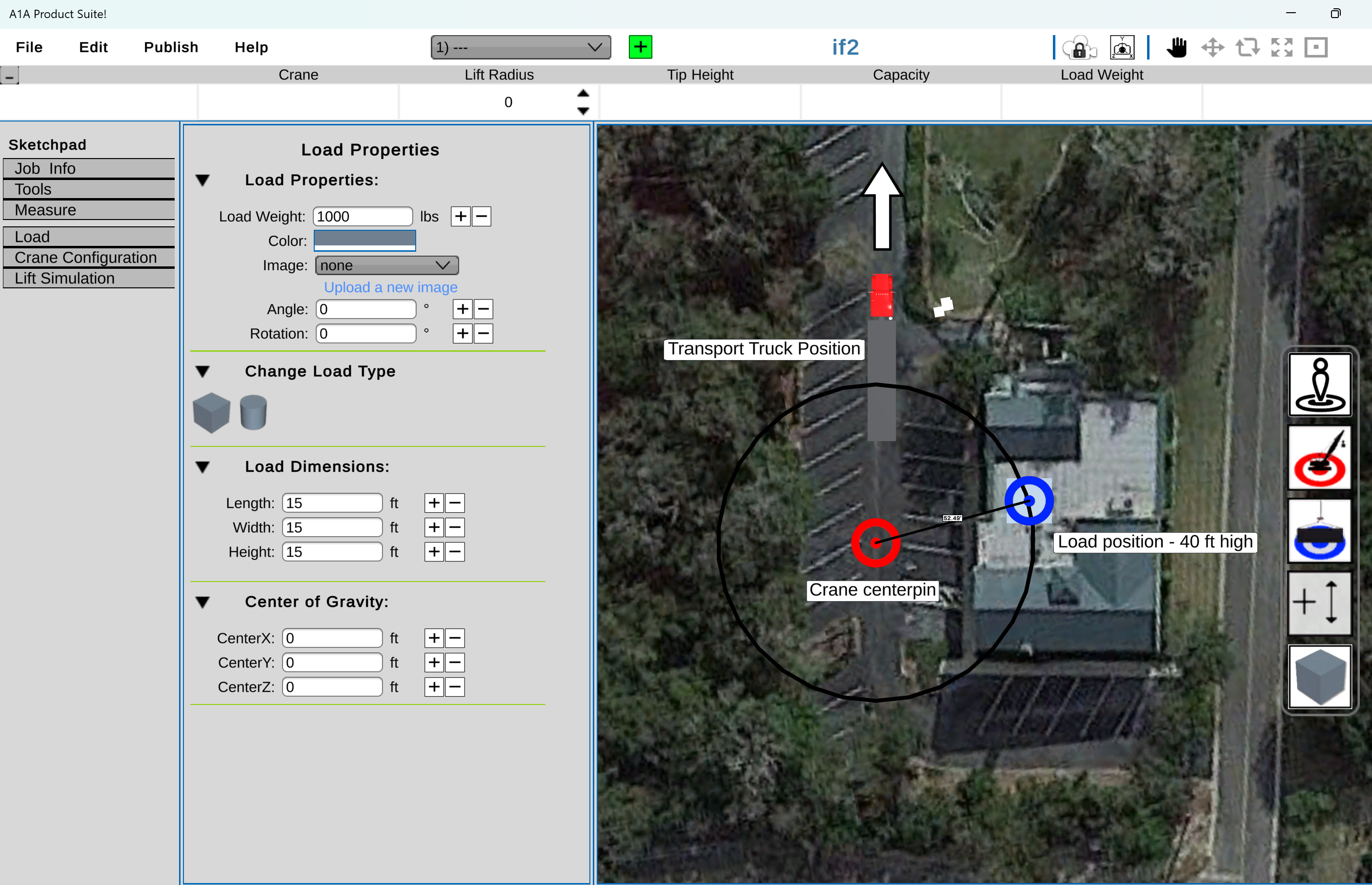Collapse the Change Load Type section
The height and width of the screenshot is (885, 1372).
click(202, 372)
